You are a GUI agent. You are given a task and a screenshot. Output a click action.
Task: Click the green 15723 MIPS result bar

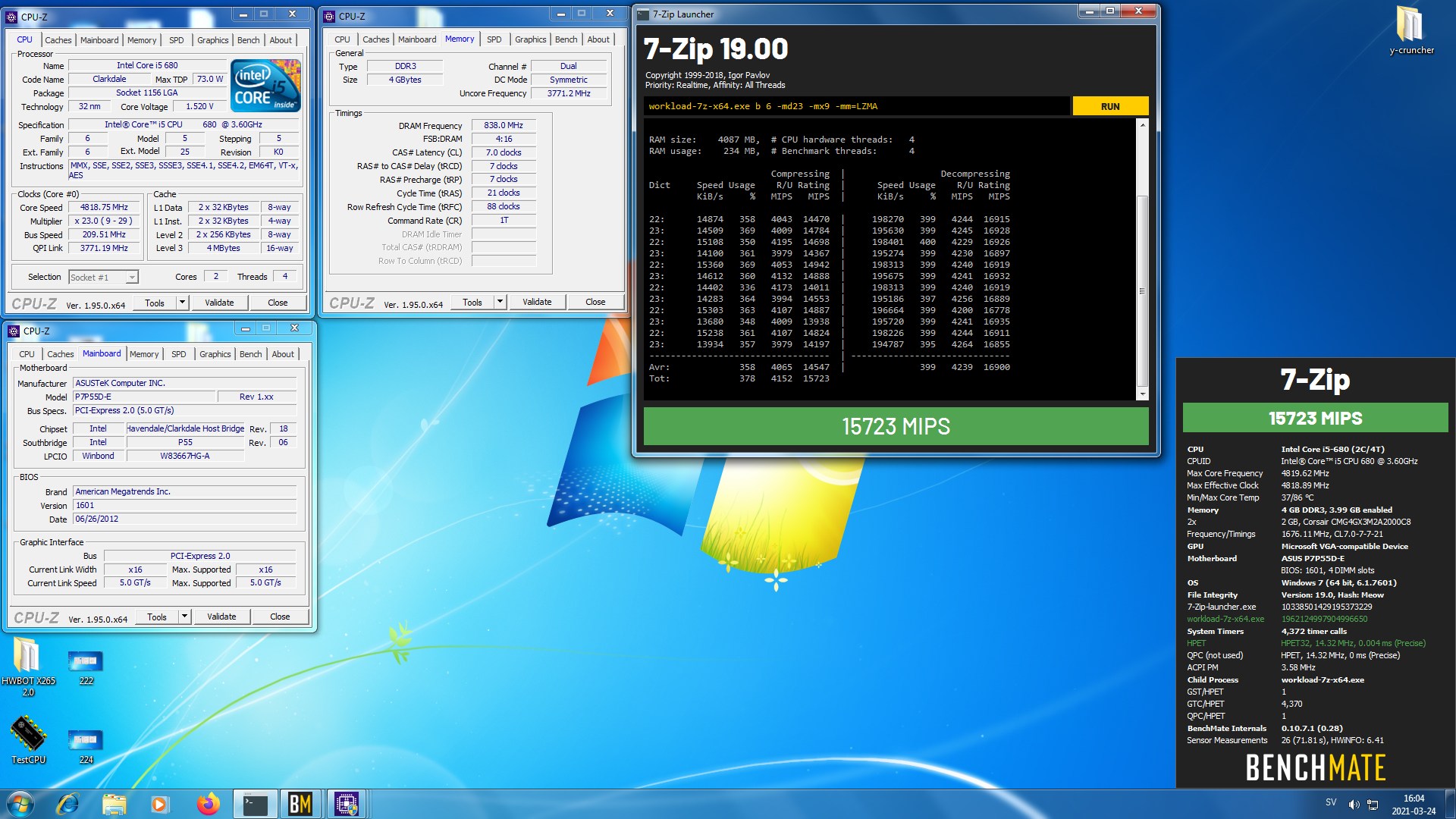pyautogui.click(x=896, y=426)
